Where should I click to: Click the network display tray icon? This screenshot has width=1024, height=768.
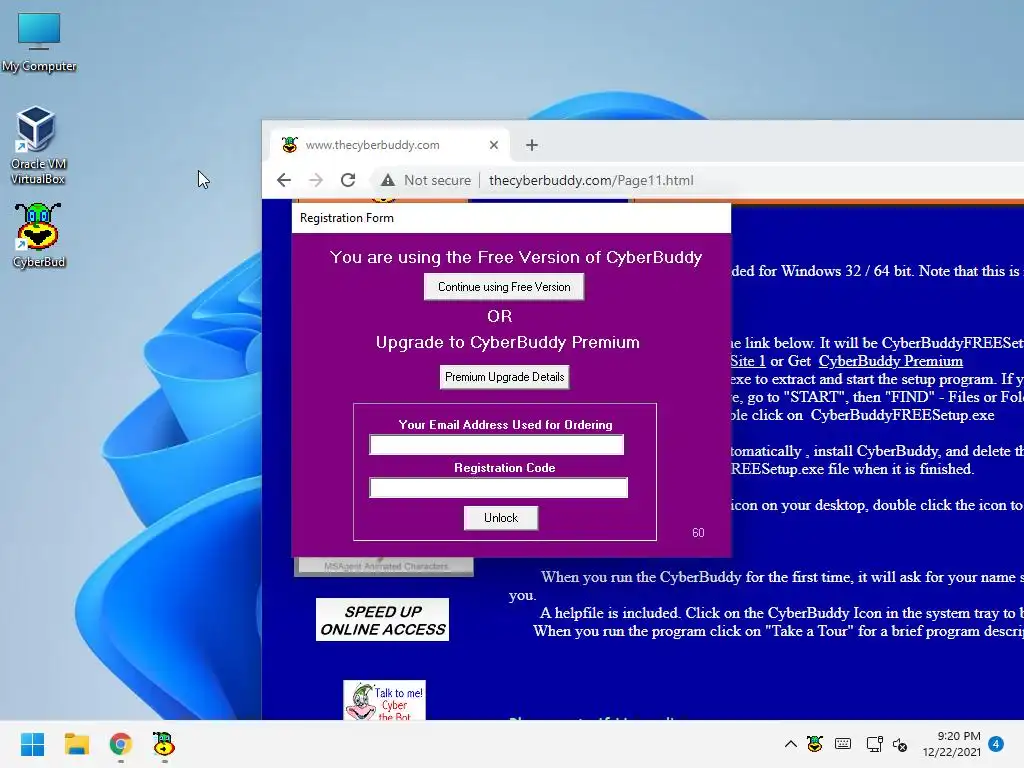tap(874, 744)
